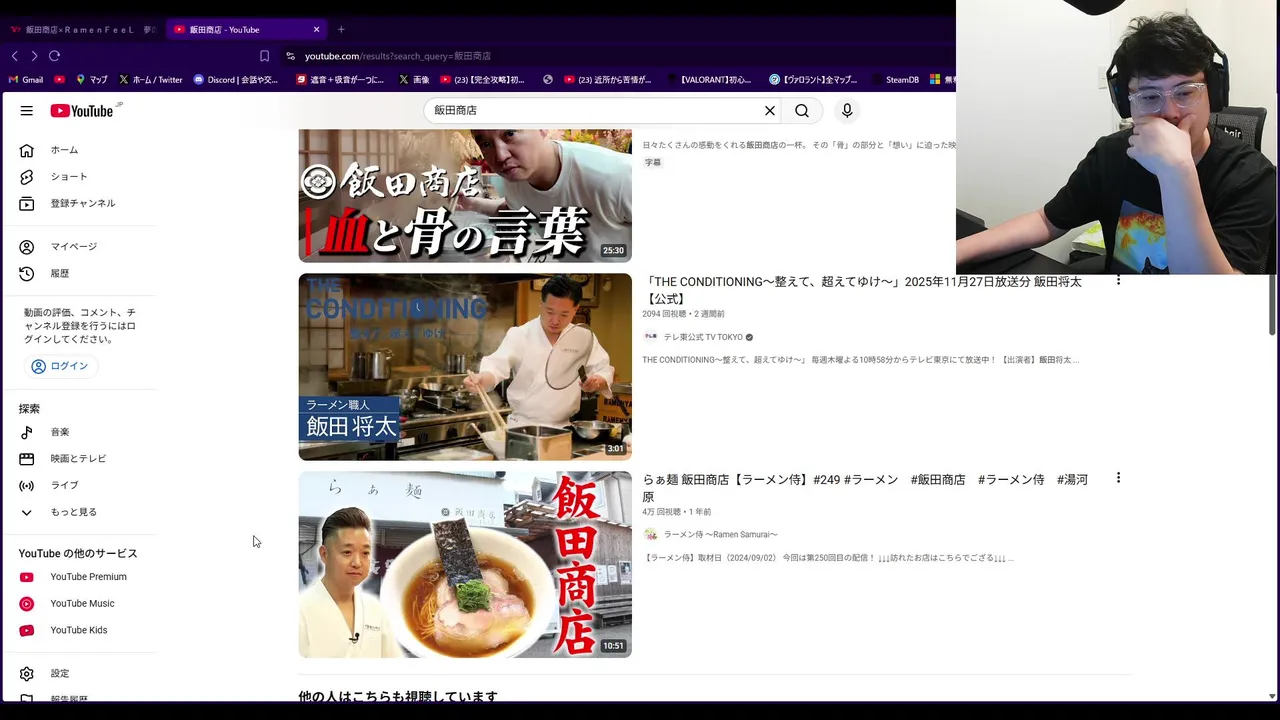Click the ラーメン侍 channel avatar

(650, 535)
